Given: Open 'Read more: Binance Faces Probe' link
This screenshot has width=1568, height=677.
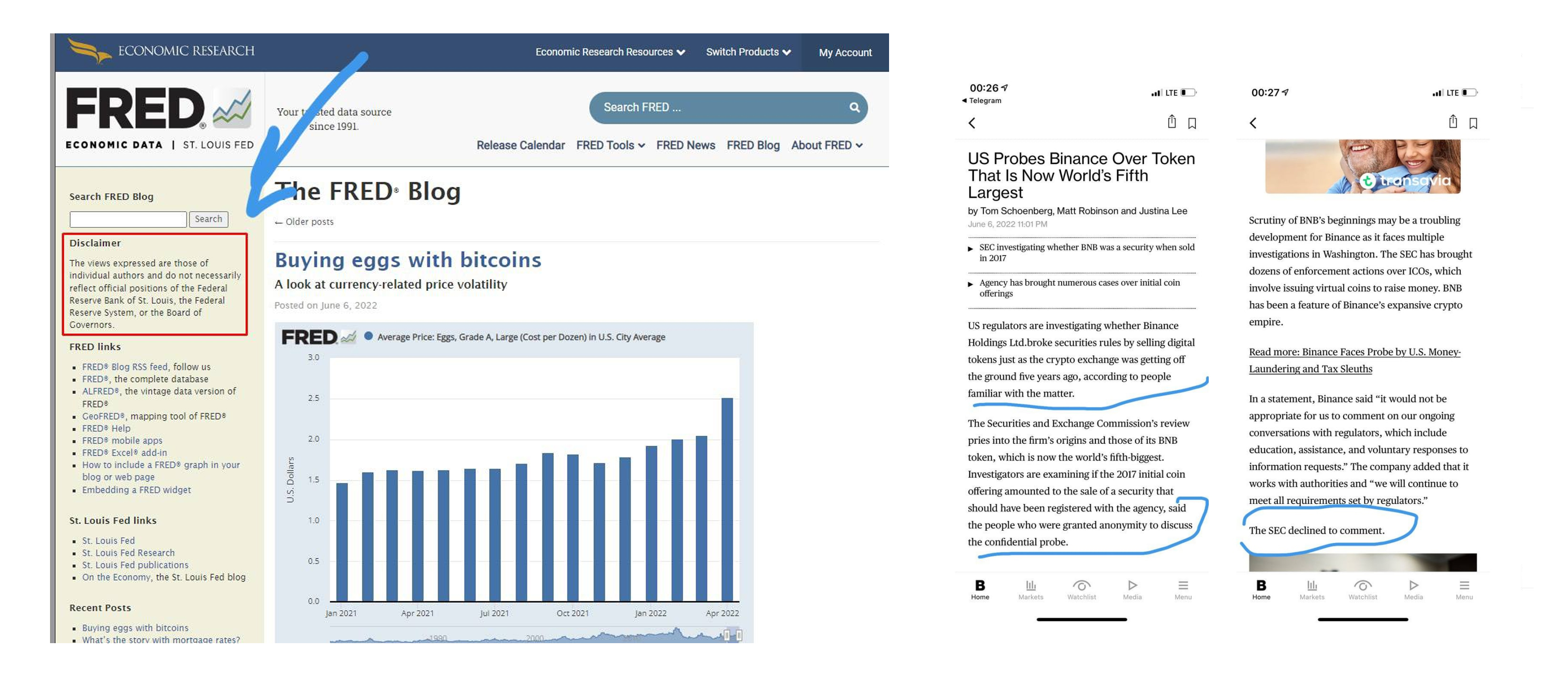Looking at the screenshot, I should tap(1355, 360).
